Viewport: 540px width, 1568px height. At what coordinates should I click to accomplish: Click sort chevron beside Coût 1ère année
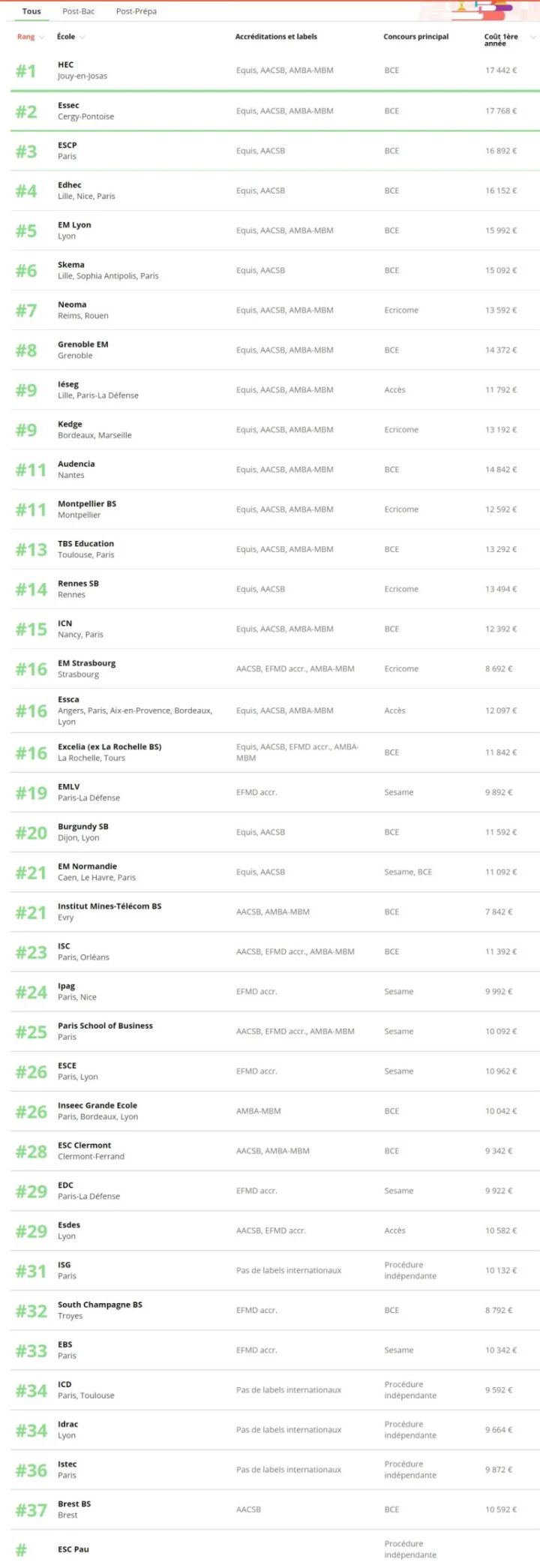pyautogui.click(x=533, y=37)
